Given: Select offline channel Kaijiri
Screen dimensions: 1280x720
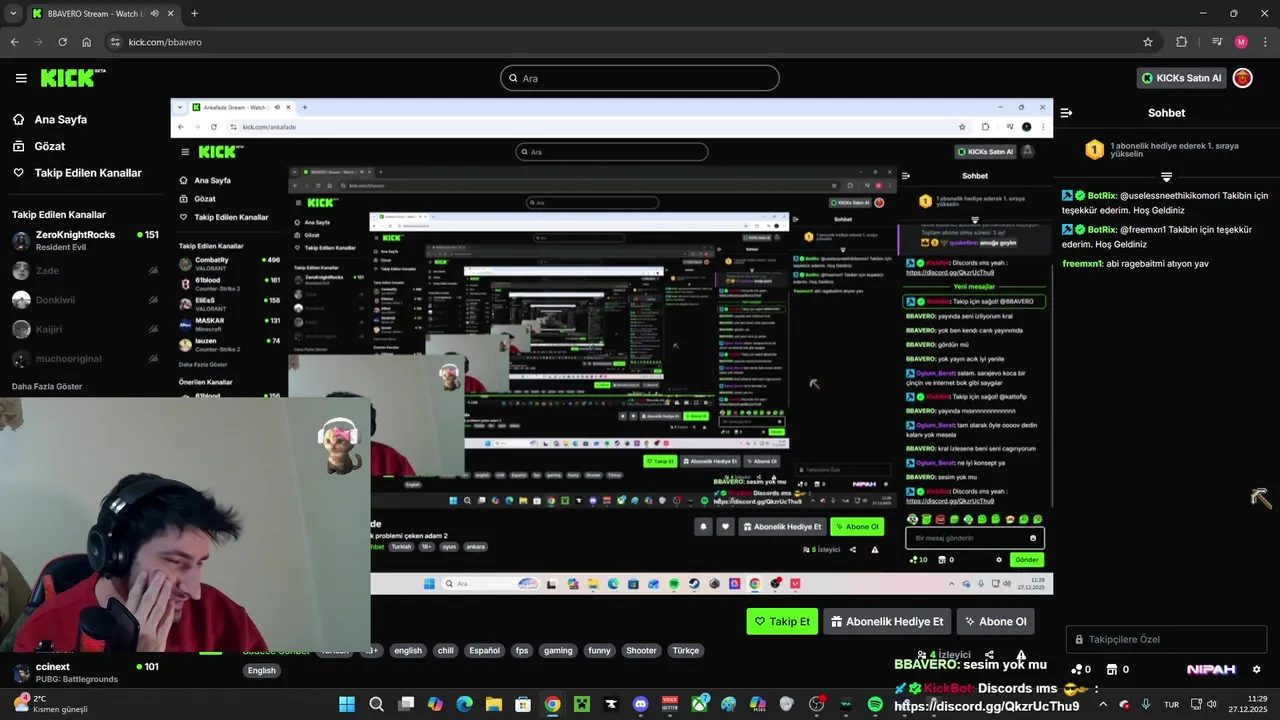Looking at the screenshot, I should click(x=85, y=329).
